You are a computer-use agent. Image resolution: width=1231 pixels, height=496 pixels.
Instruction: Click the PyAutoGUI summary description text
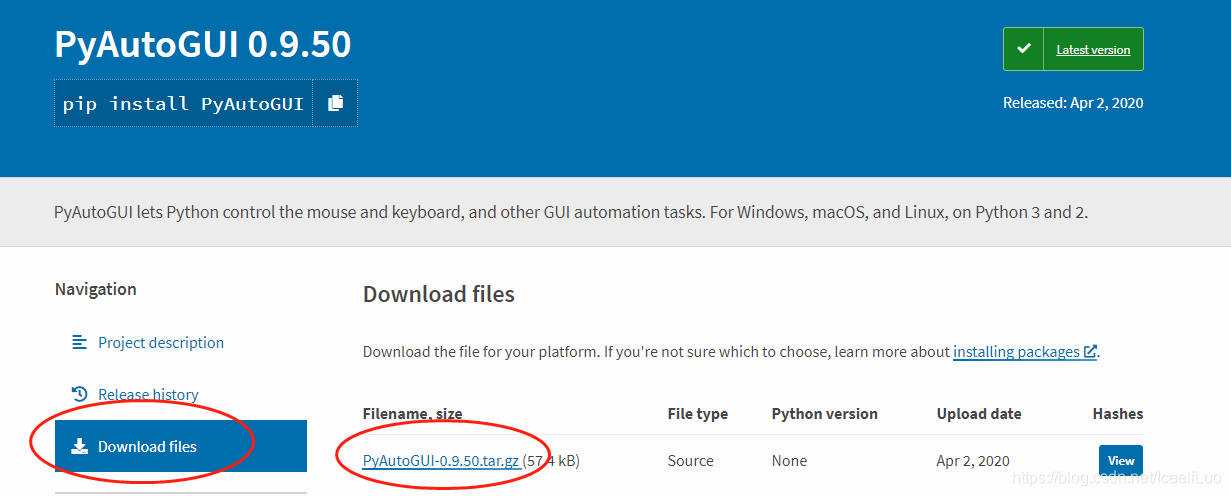pyautogui.click(x=571, y=212)
